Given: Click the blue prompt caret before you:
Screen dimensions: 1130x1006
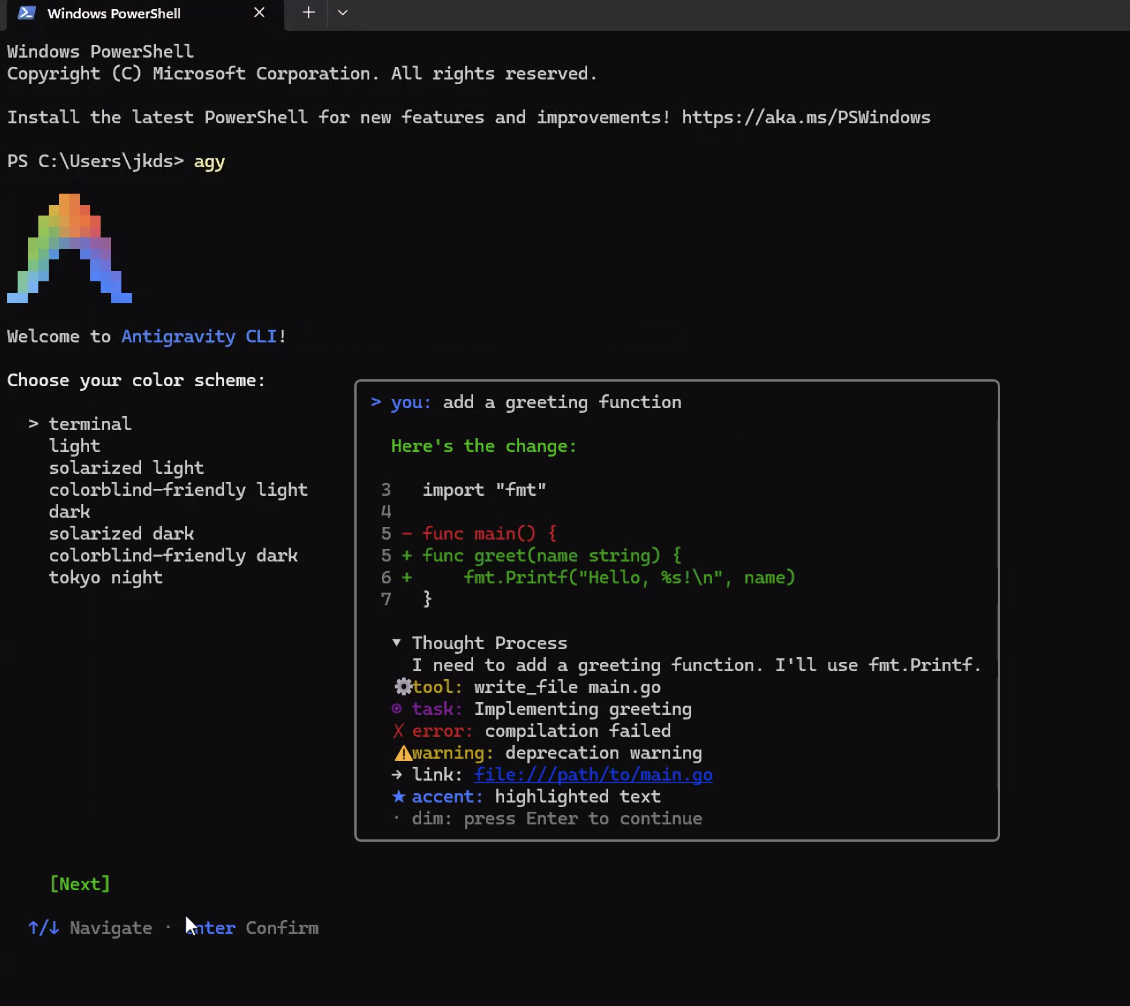Looking at the screenshot, I should (x=375, y=402).
